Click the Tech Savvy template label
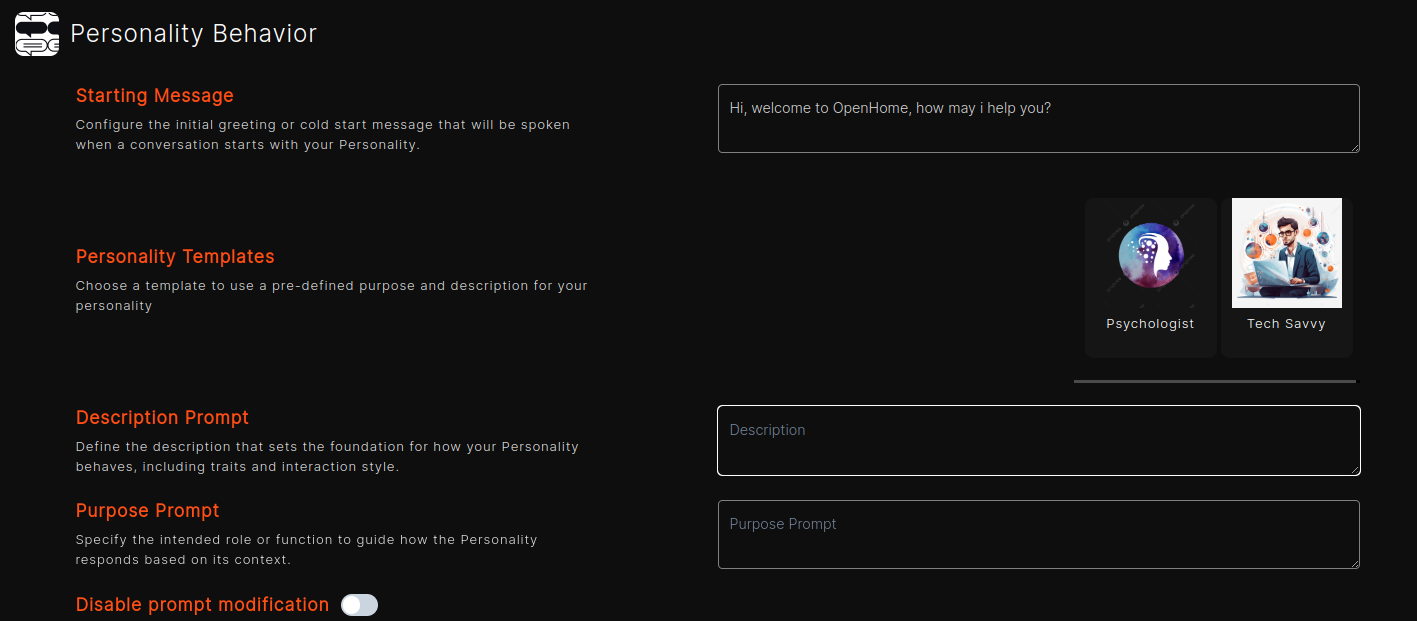Screen dimensions: 1417x621 click(1286, 323)
